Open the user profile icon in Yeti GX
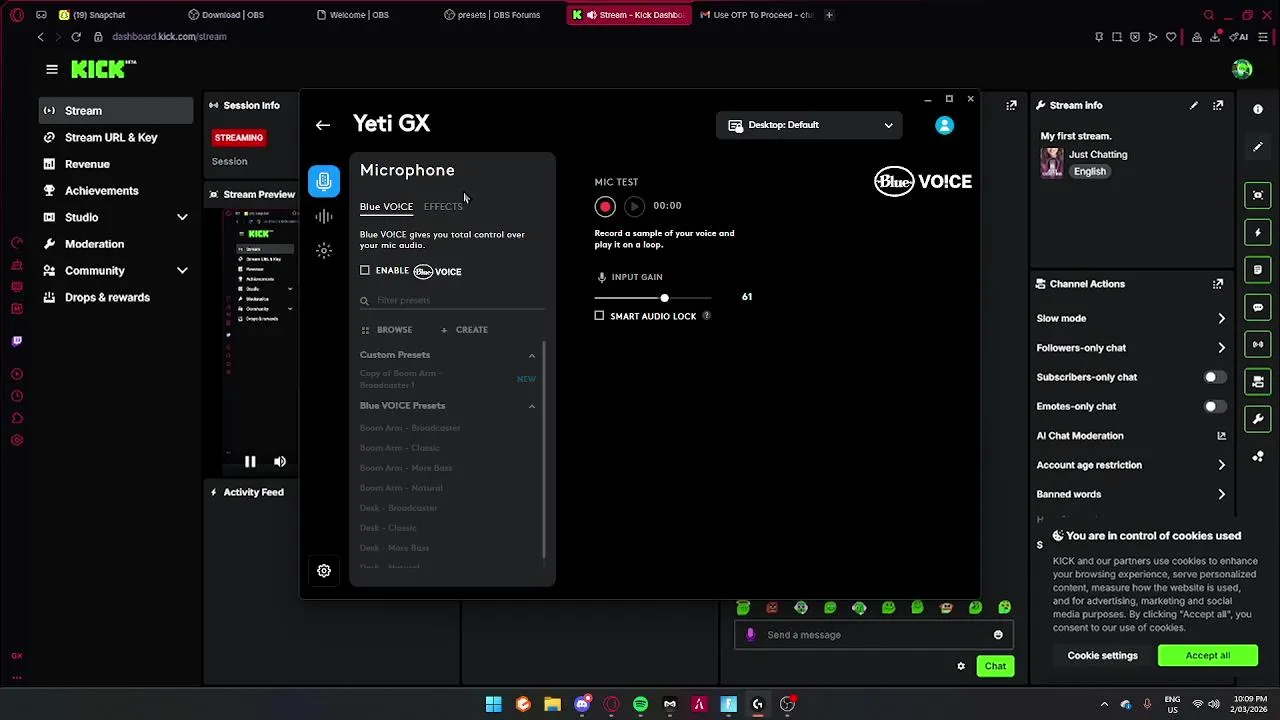The width and height of the screenshot is (1280, 720). pos(944,125)
